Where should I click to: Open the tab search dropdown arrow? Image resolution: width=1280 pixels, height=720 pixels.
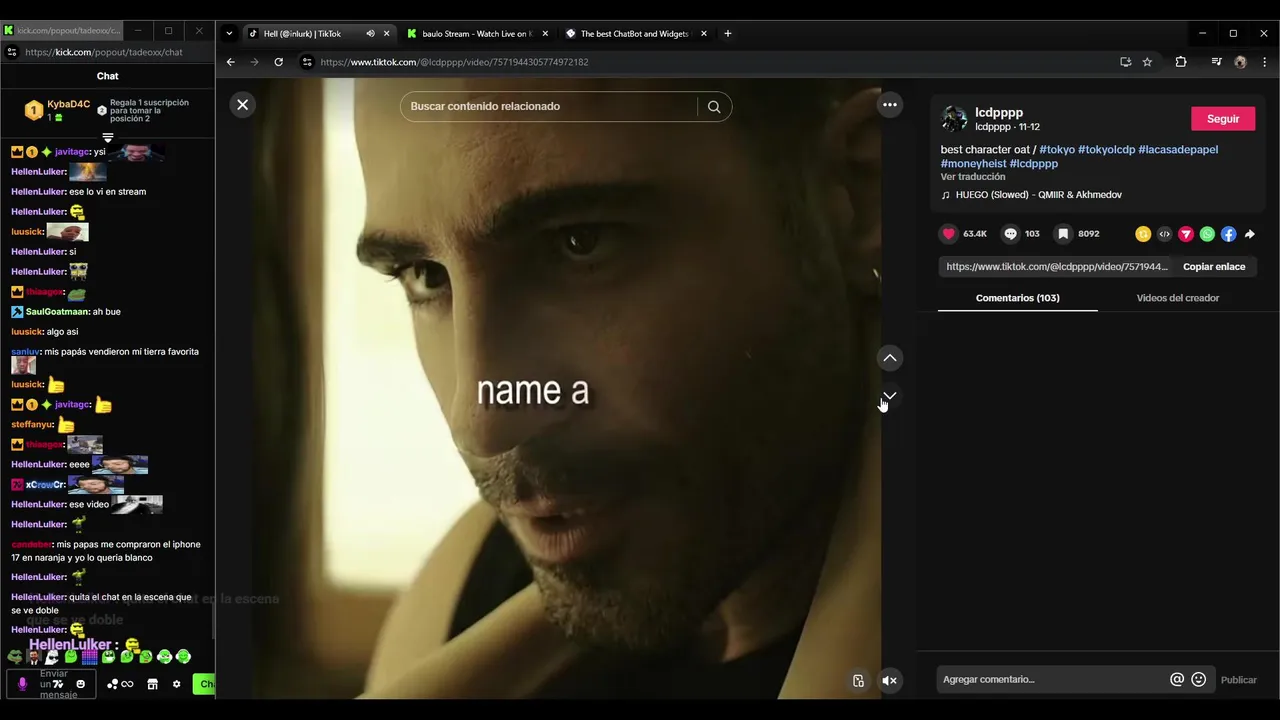point(229,34)
